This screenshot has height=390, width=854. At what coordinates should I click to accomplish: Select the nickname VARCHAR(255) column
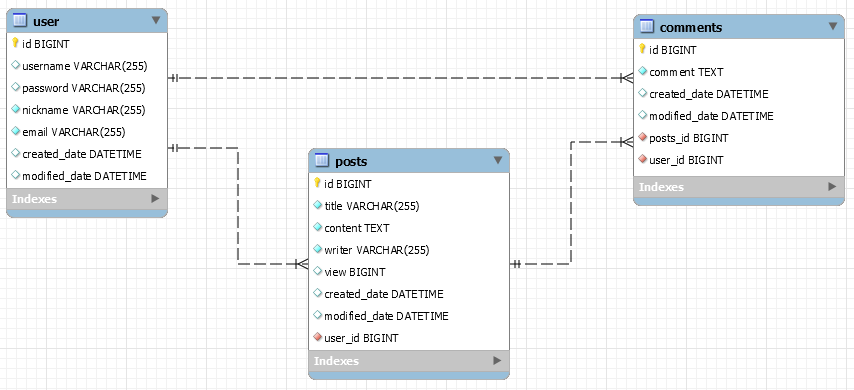coord(84,110)
